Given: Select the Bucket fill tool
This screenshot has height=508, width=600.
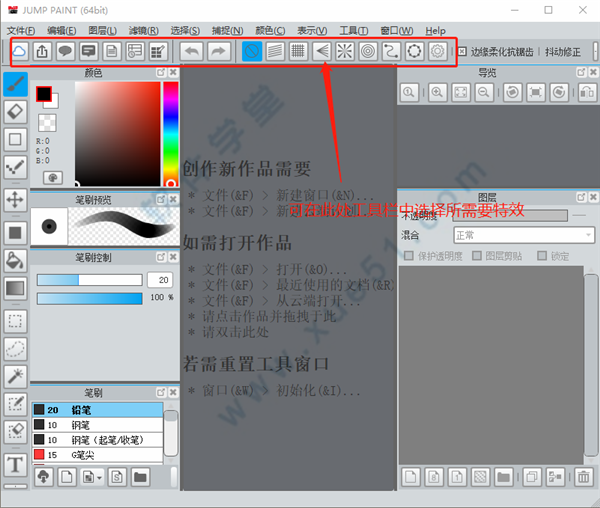Looking at the screenshot, I should coord(15,260).
